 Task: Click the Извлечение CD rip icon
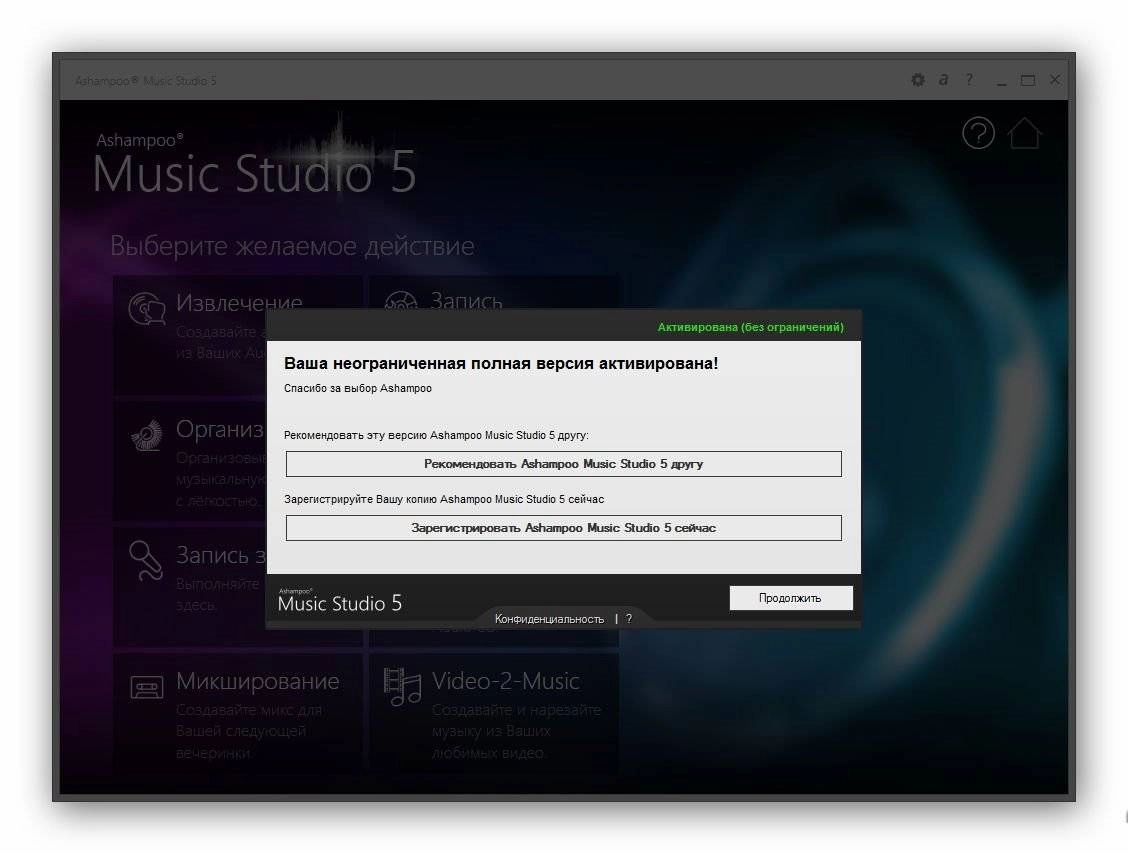click(x=147, y=309)
